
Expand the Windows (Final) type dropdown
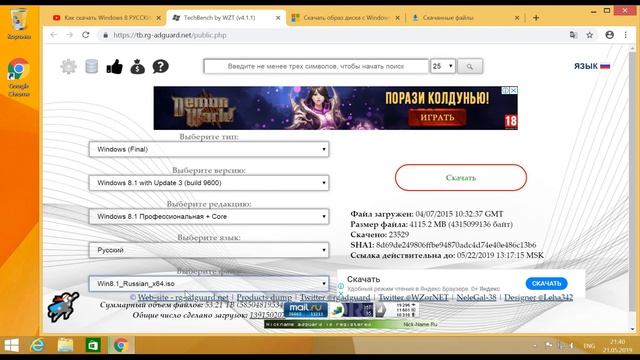[x=209, y=149]
